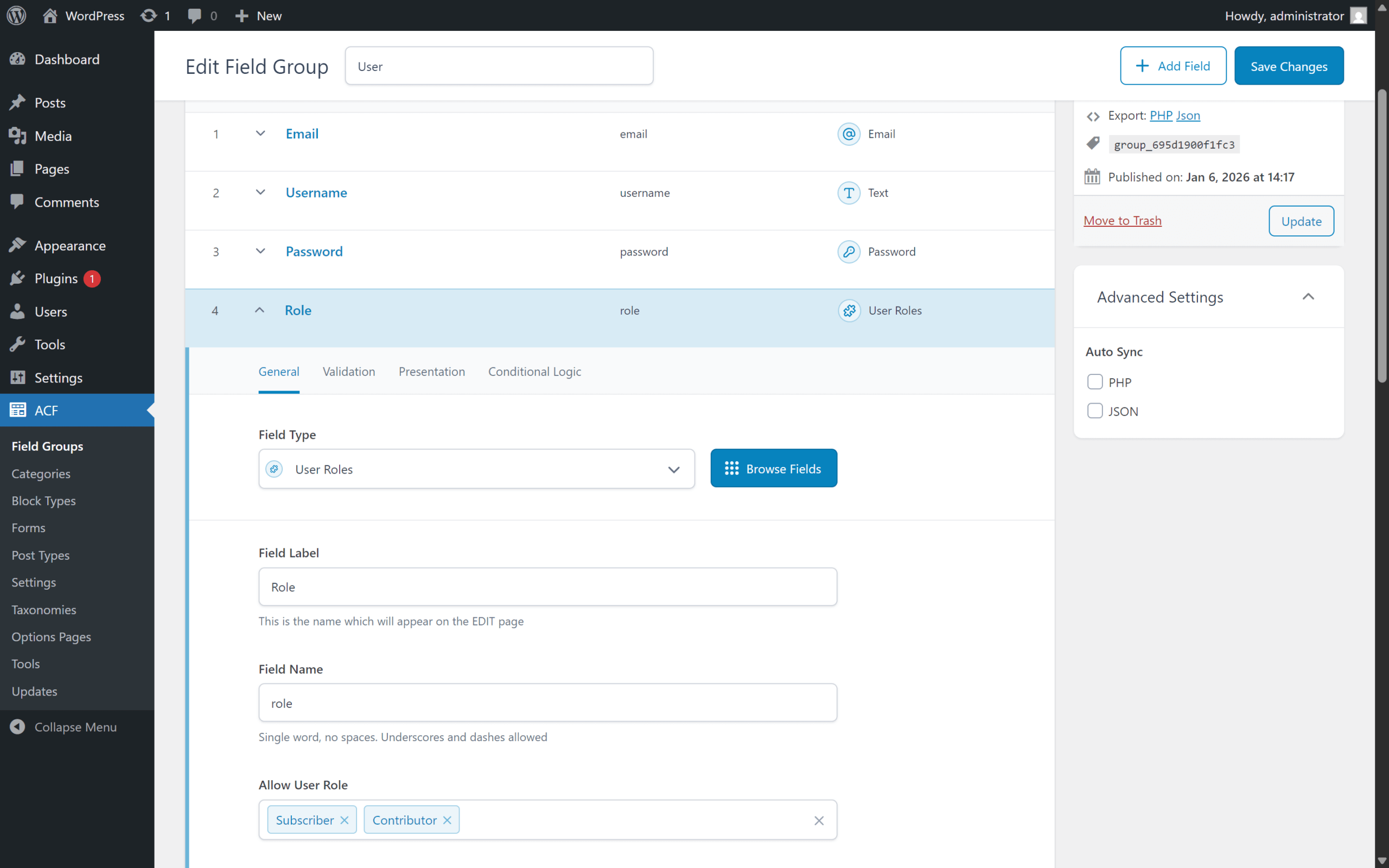The width and height of the screenshot is (1389, 868).
Task: Open the ACF sidebar menu icon
Action: pyautogui.click(x=18, y=410)
